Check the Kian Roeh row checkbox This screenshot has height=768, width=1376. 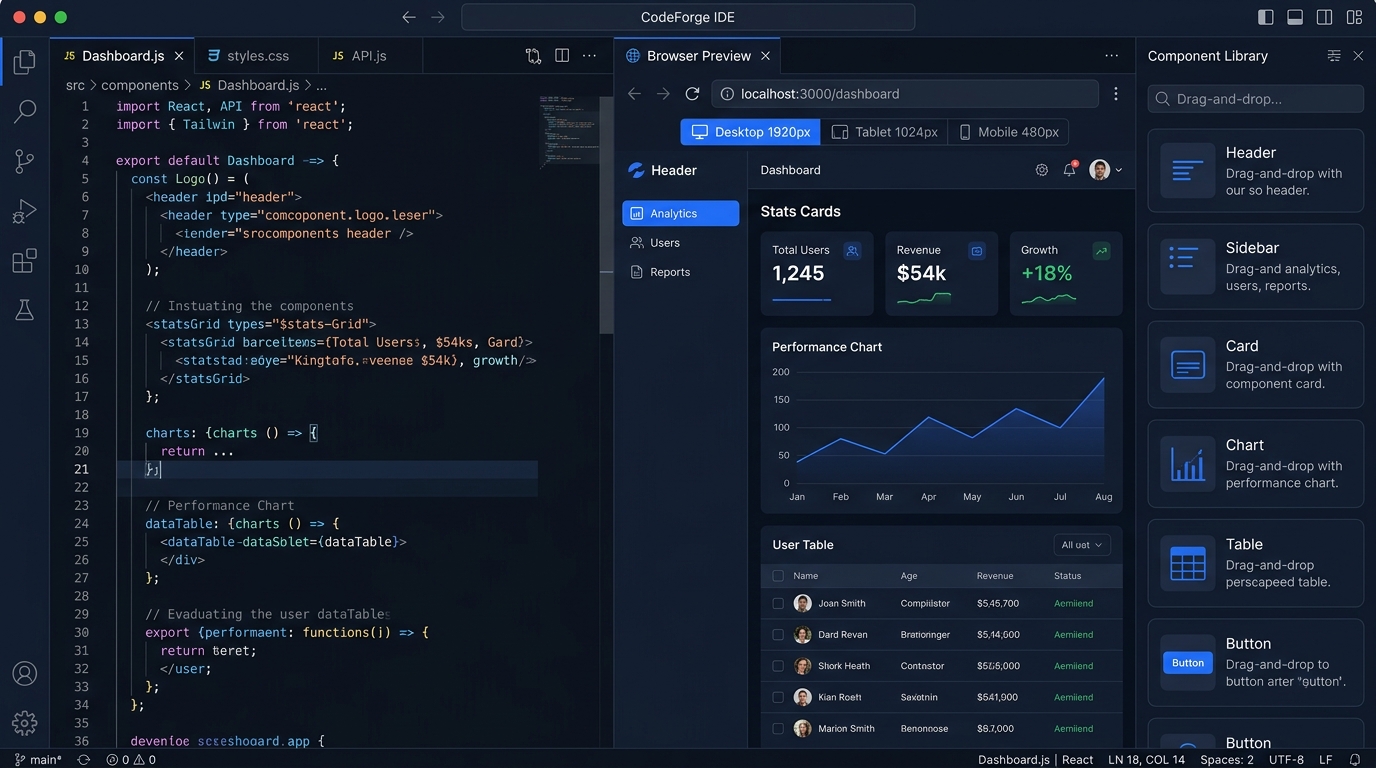778,697
